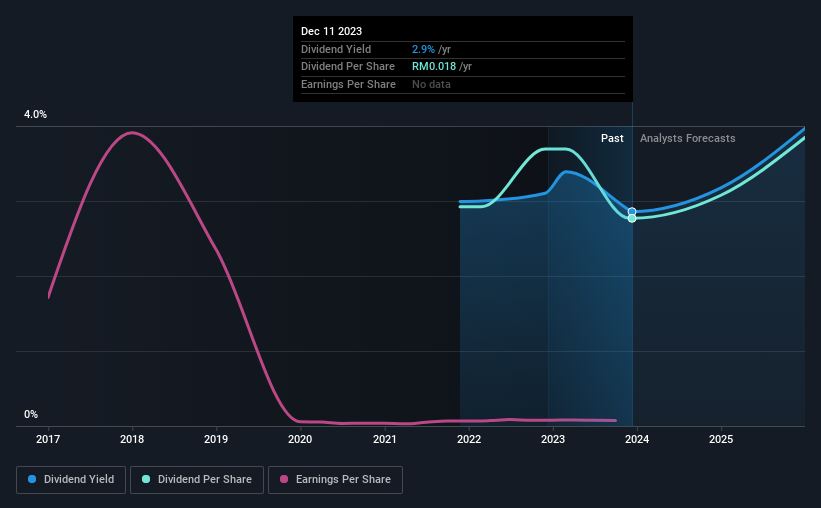This screenshot has height=508, width=821.
Task: Click the Analysts Forecasts region label
Action: [x=687, y=138]
